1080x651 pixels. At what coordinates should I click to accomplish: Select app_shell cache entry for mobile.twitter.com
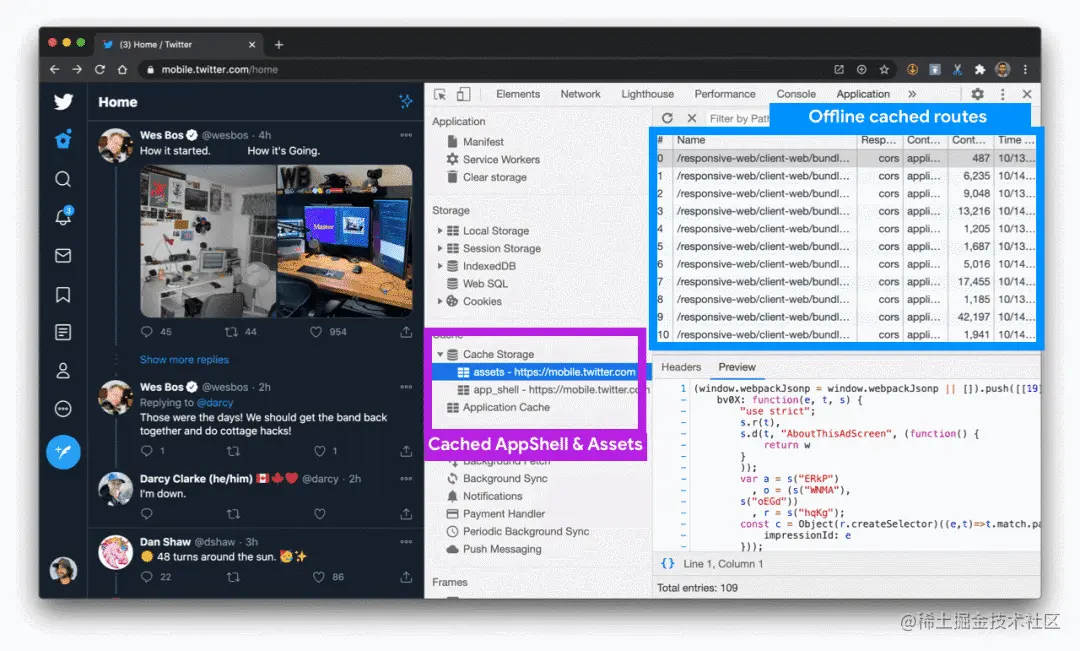[x=552, y=390]
